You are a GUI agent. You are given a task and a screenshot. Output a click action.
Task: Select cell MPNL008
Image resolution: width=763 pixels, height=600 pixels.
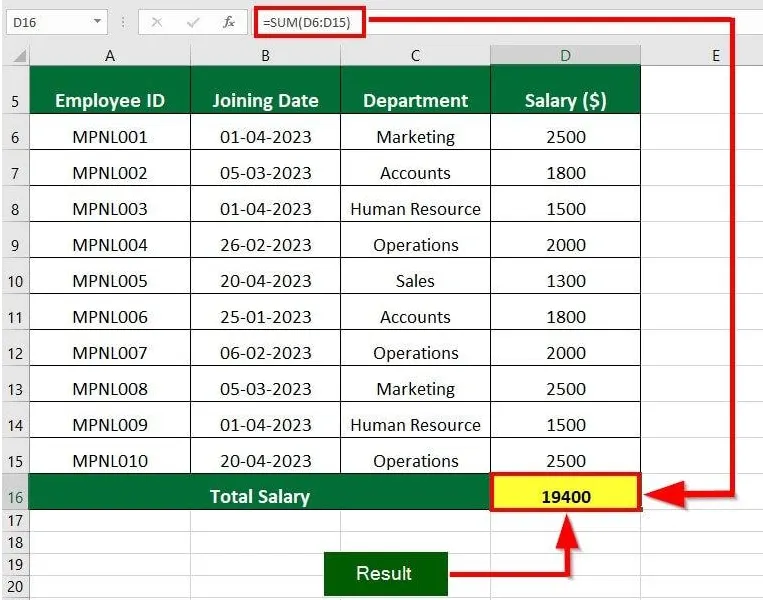[110, 384]
